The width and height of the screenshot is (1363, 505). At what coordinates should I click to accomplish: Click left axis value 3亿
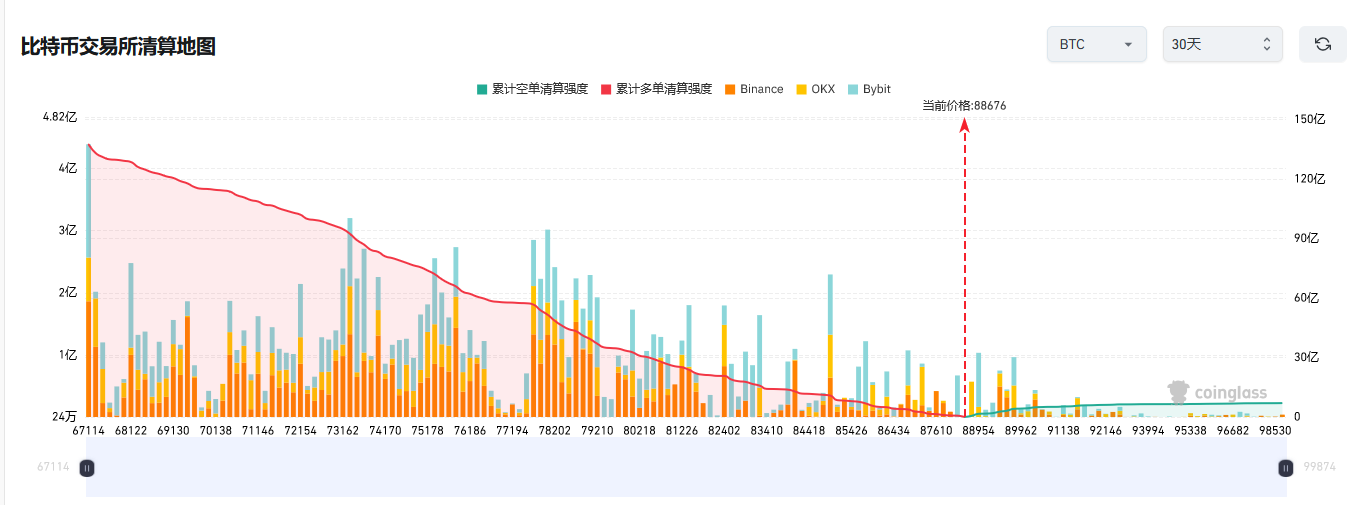point(68,230)
